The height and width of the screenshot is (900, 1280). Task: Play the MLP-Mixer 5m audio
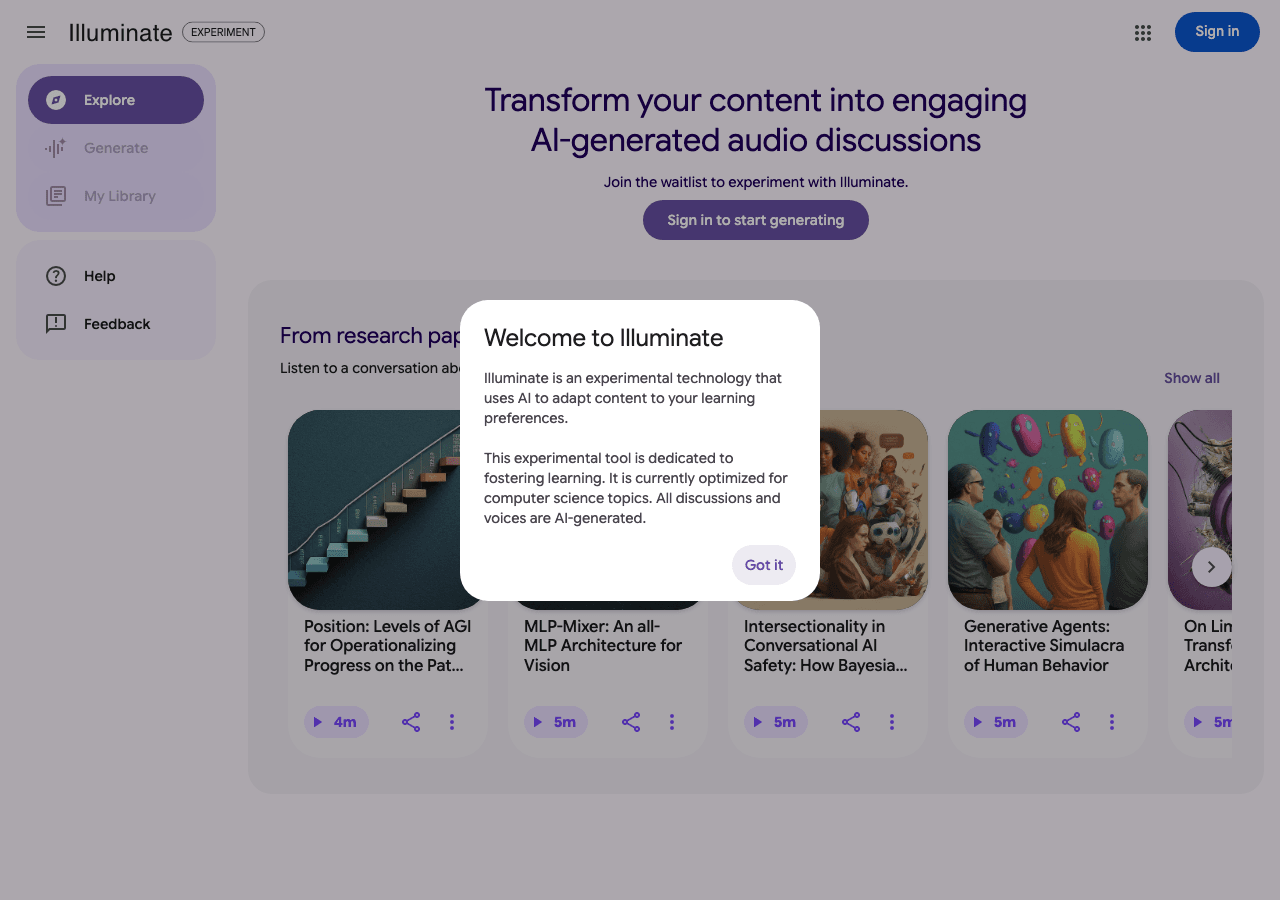pos(556,722)
